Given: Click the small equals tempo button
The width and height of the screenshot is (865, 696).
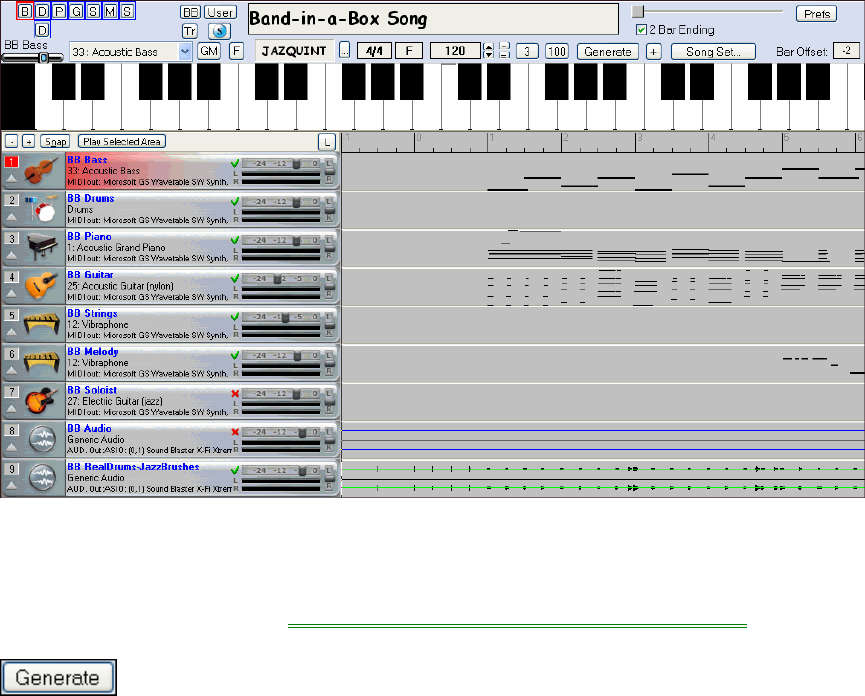Looking at the screenshot, I should point(504,55).
